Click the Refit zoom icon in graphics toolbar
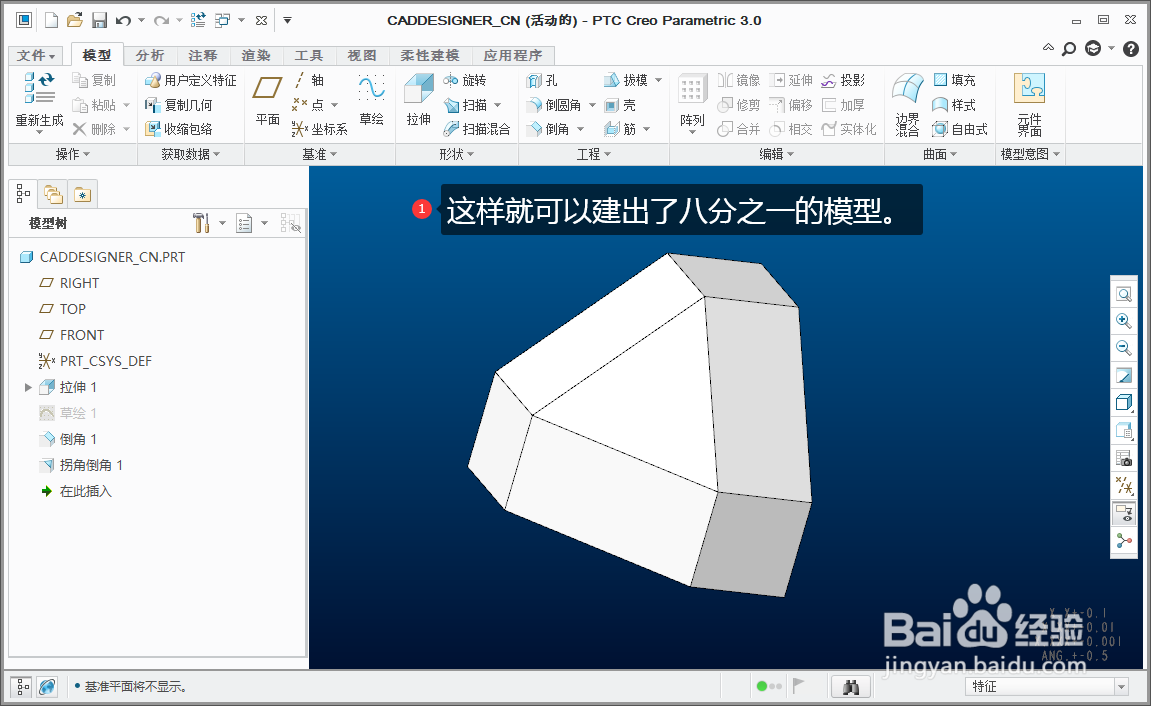1151x706 pixels. (x=1124, y=295)
